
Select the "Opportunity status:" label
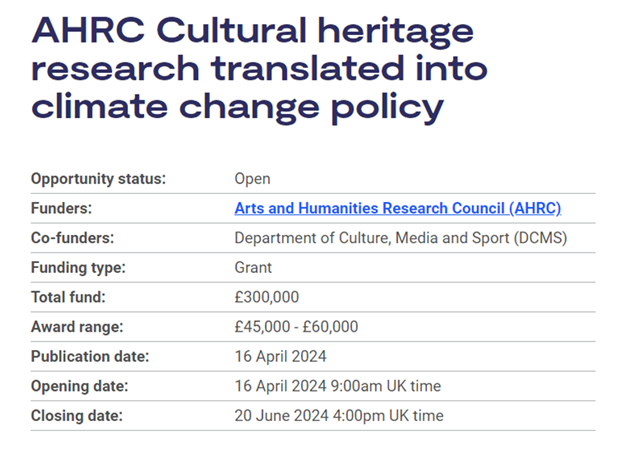coord(98,179)
